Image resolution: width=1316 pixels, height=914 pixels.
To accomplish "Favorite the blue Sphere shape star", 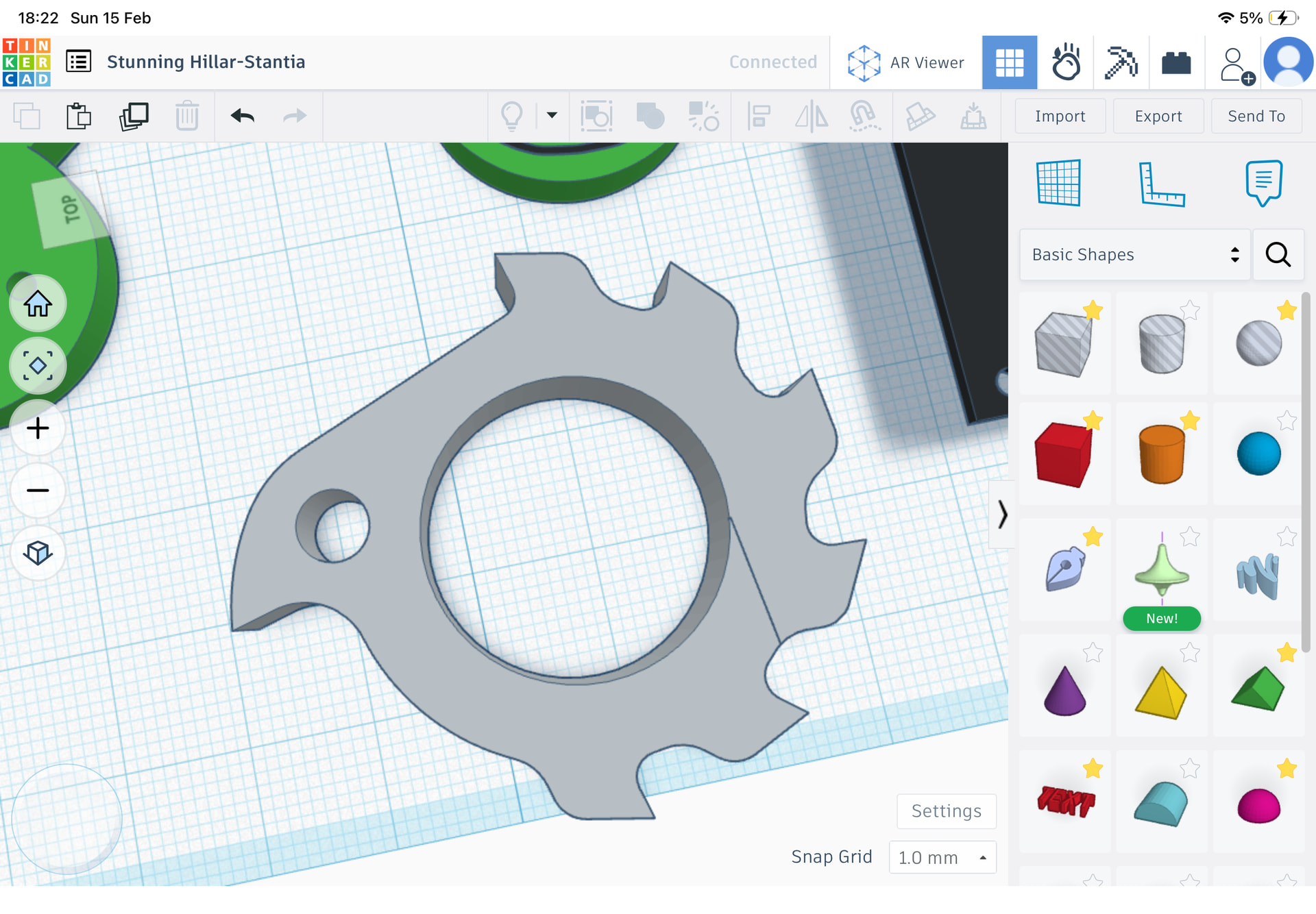I will (1287, 420).
